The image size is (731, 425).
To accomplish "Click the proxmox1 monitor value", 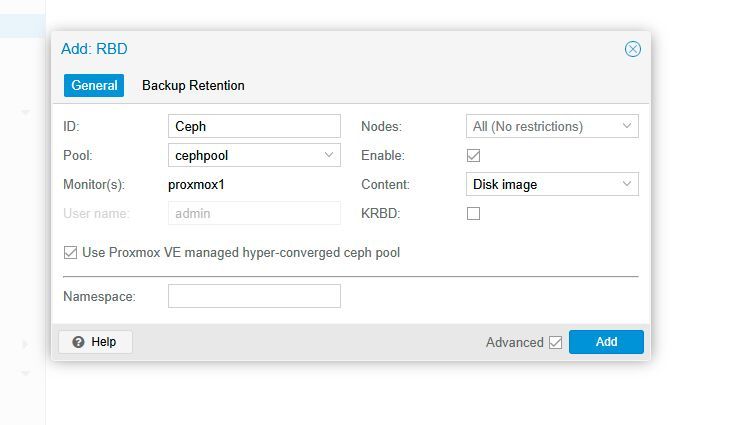I will [x=196, y=185].
